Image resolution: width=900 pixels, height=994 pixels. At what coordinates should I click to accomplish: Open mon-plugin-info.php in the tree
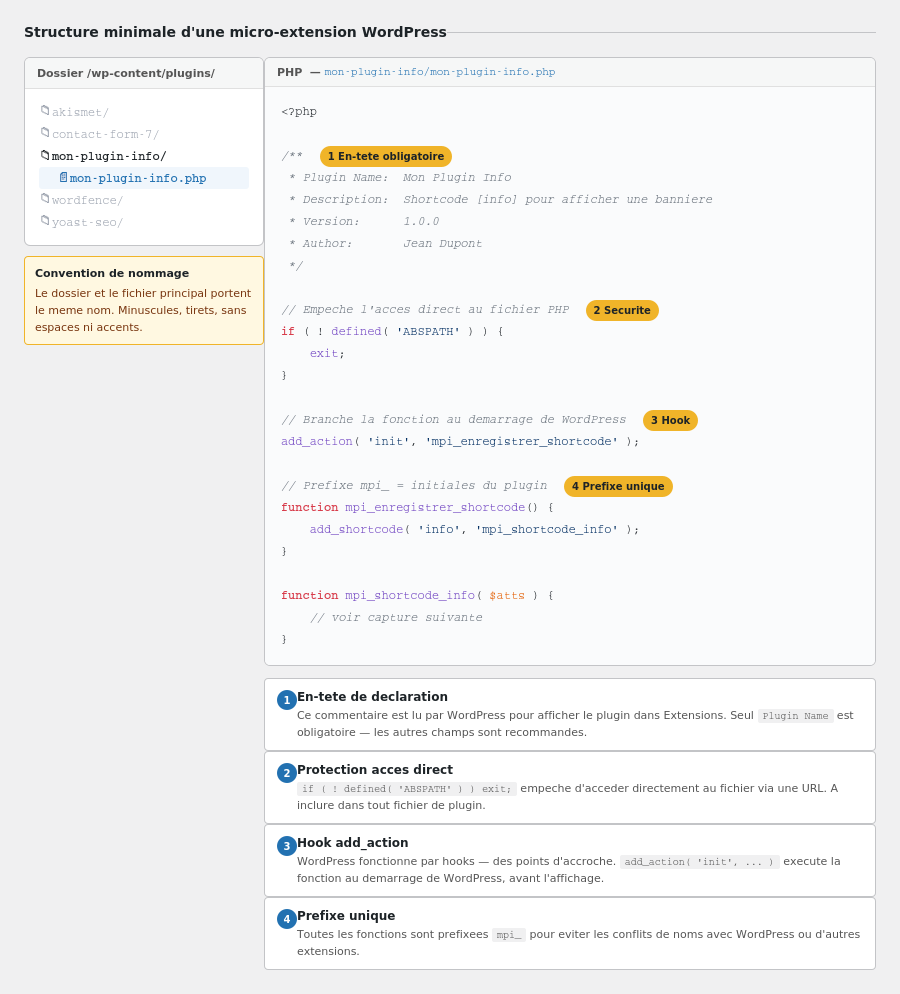coord(144,178)
